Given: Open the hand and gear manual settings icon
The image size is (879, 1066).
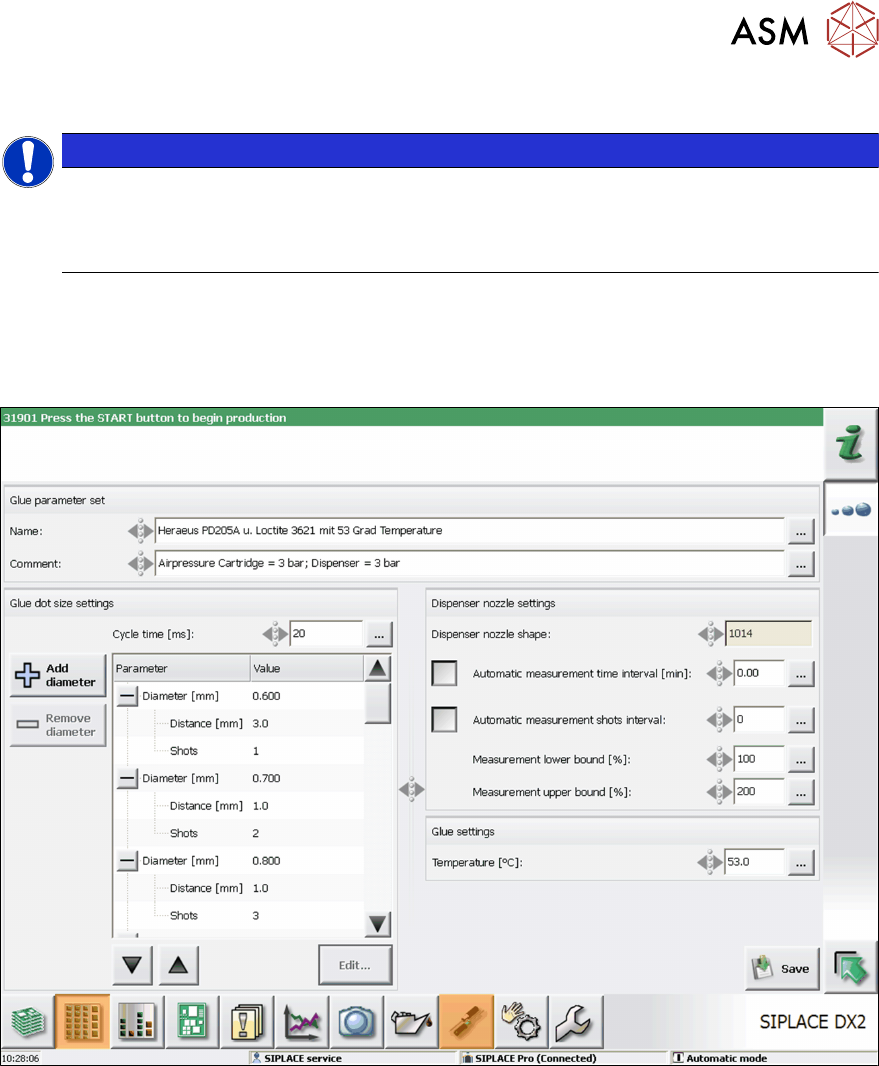Looking at the screenshot, I should pos(521,1022).
